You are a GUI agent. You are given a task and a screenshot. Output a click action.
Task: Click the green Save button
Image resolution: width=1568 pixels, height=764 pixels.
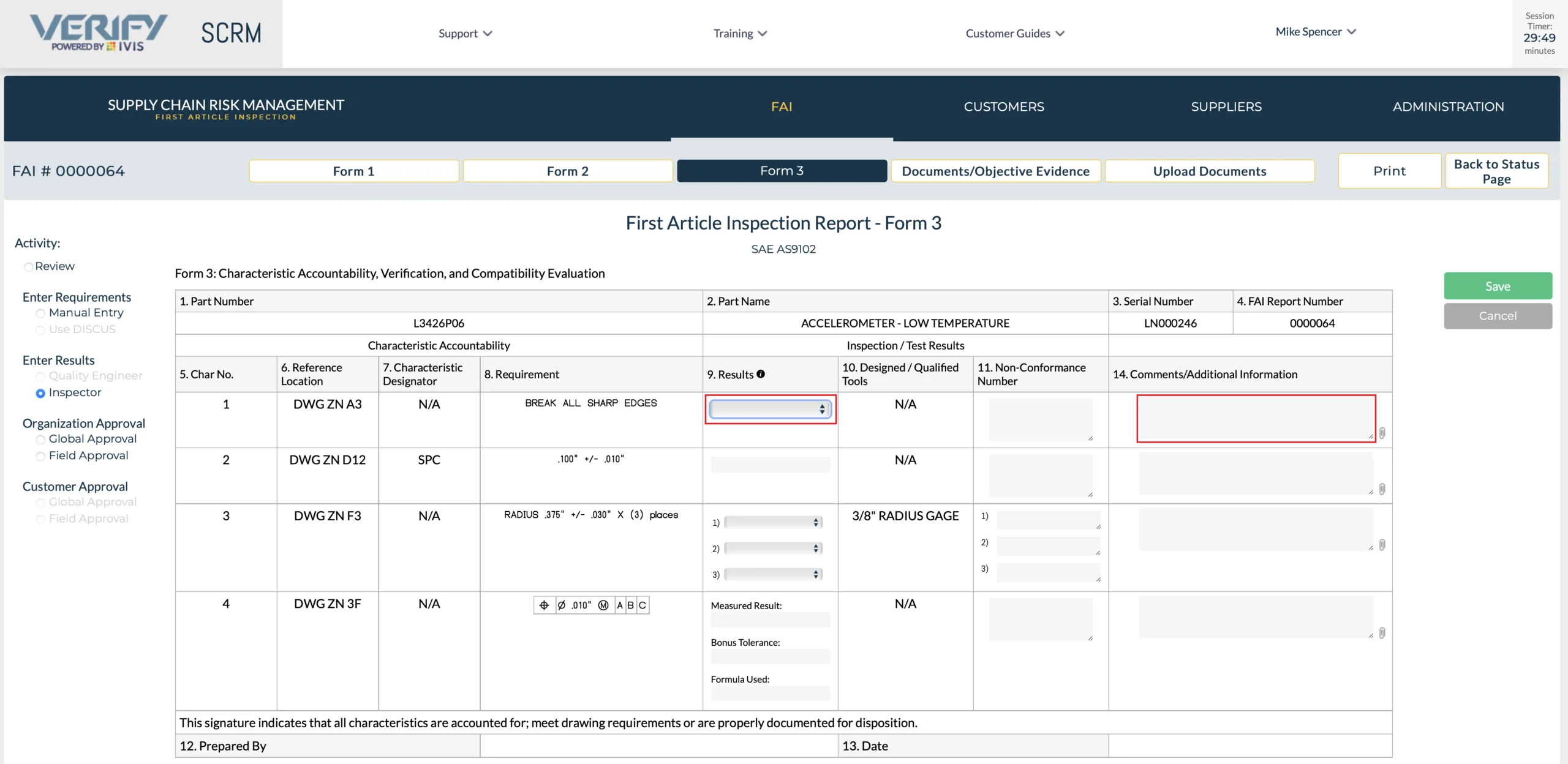1498,286
